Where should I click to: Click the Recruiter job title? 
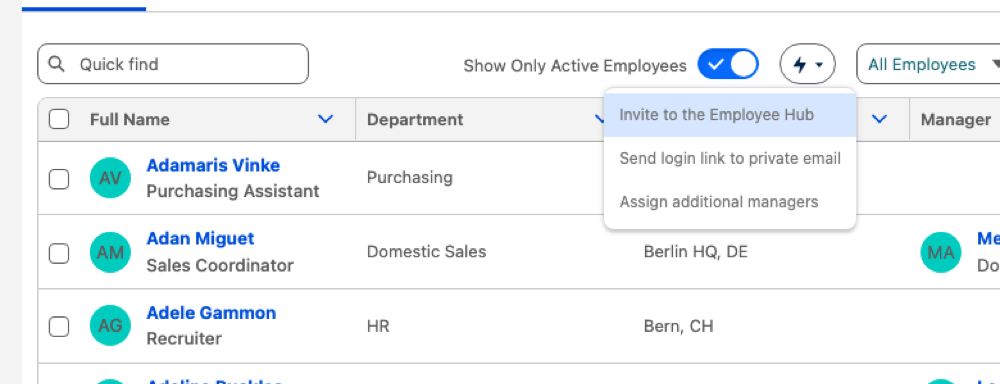(184, 339)
